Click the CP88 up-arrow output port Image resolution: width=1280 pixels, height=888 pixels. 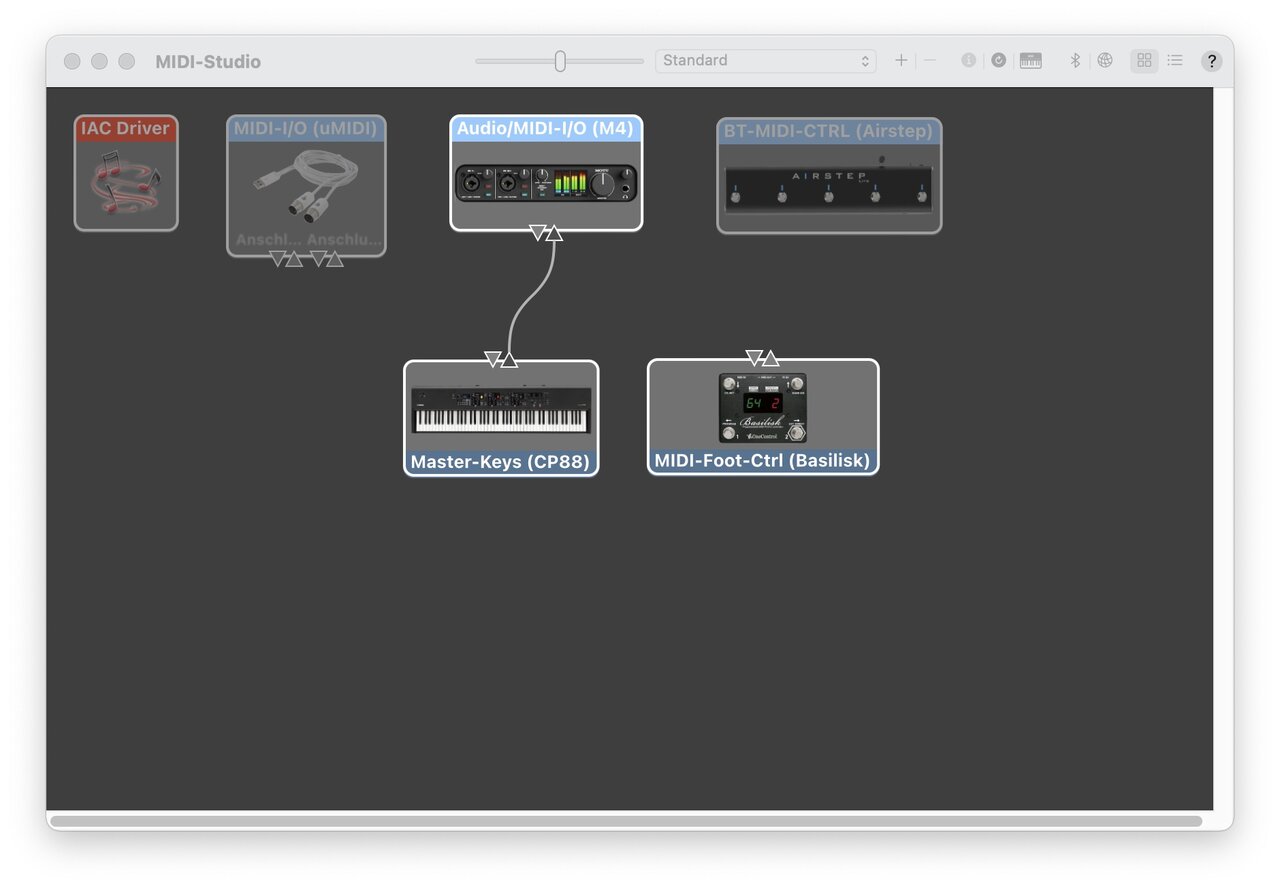pos(509,359)
